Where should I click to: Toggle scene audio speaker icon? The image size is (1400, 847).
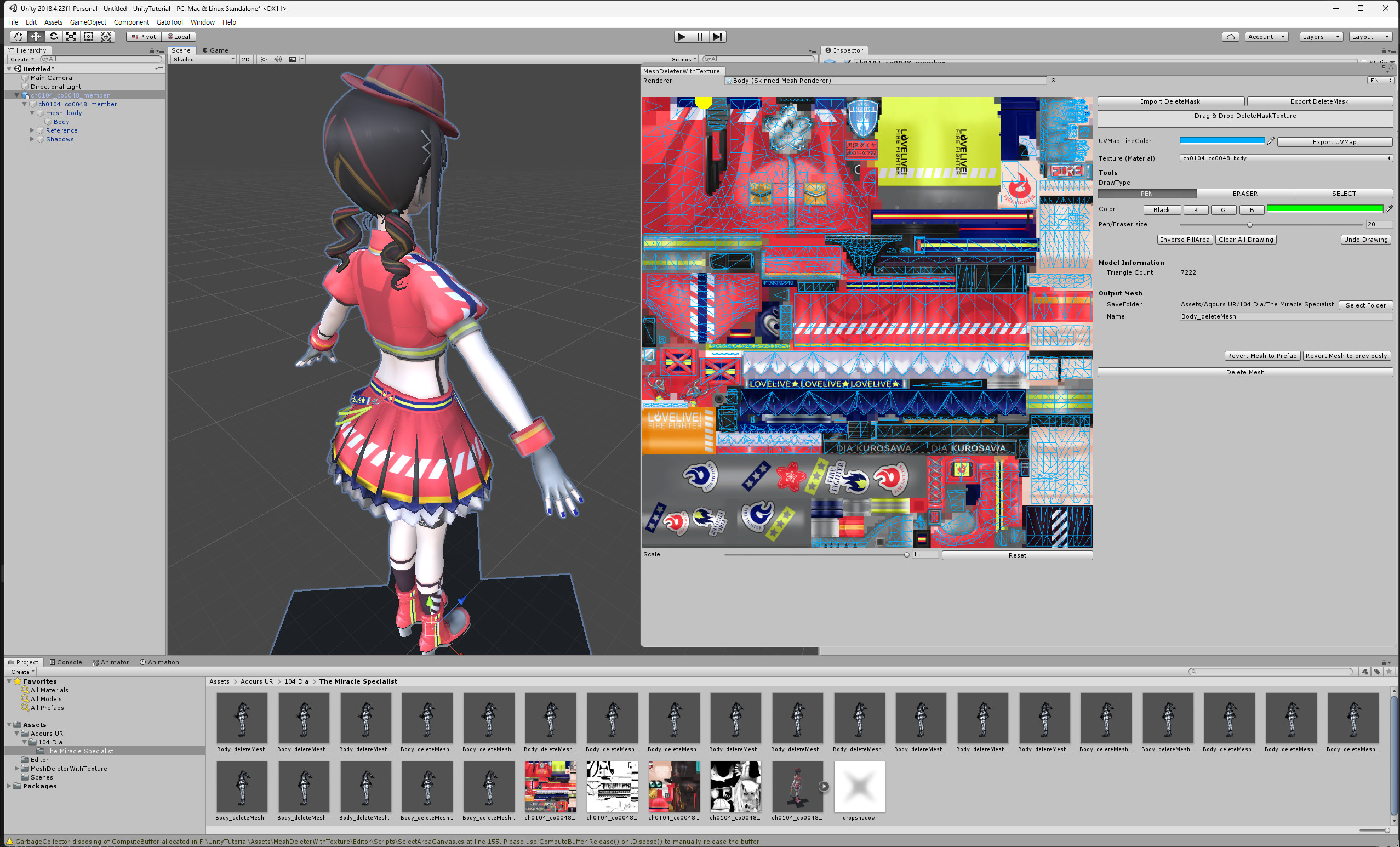[278, 59]
